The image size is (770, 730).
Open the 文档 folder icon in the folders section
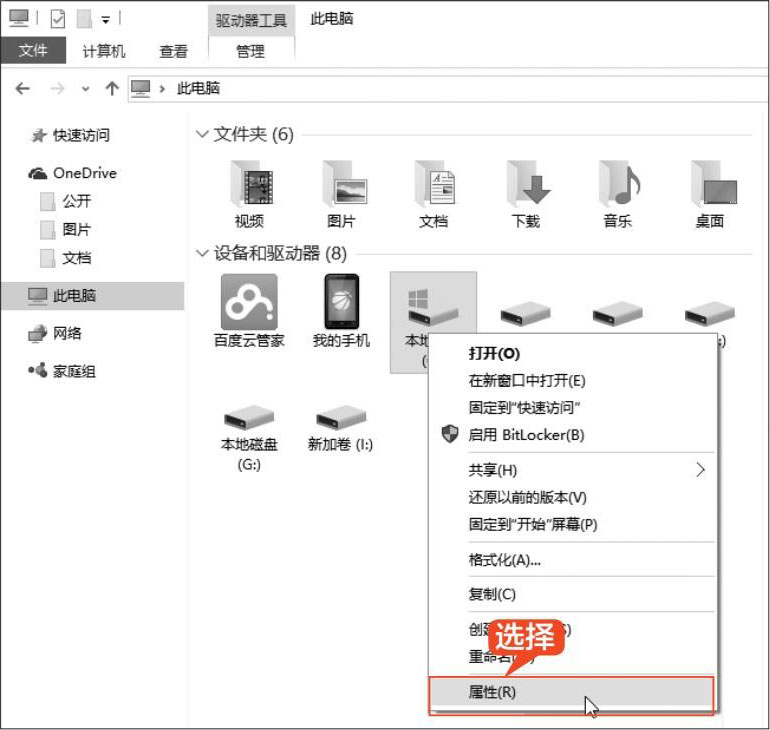point(435,183)
